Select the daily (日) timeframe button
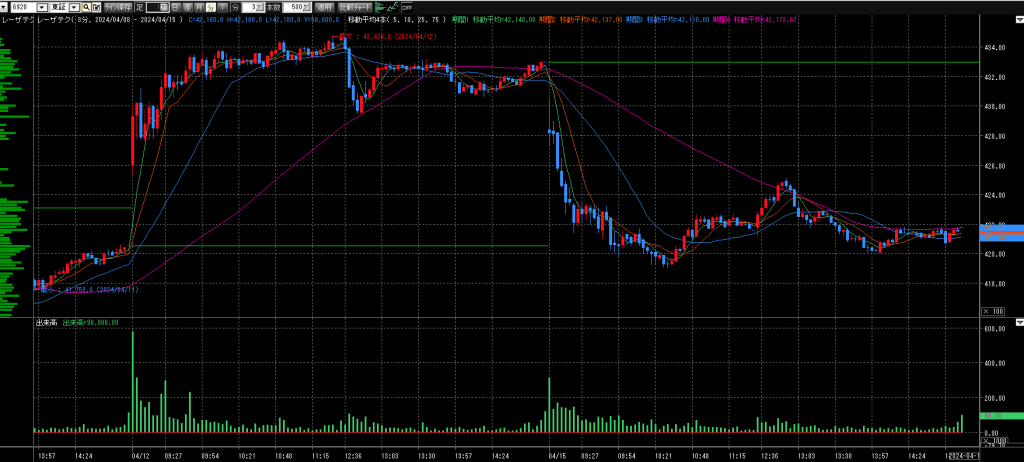Image resolution: width=1024 pixels, height=462 pixels. (176, 7)
